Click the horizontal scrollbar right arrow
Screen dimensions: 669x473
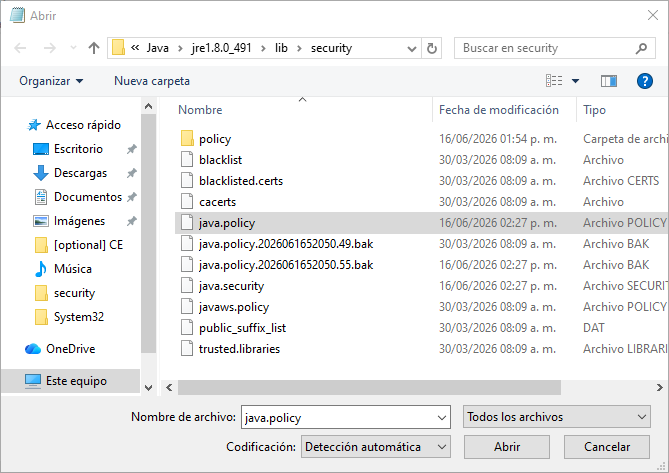[660, 387]
